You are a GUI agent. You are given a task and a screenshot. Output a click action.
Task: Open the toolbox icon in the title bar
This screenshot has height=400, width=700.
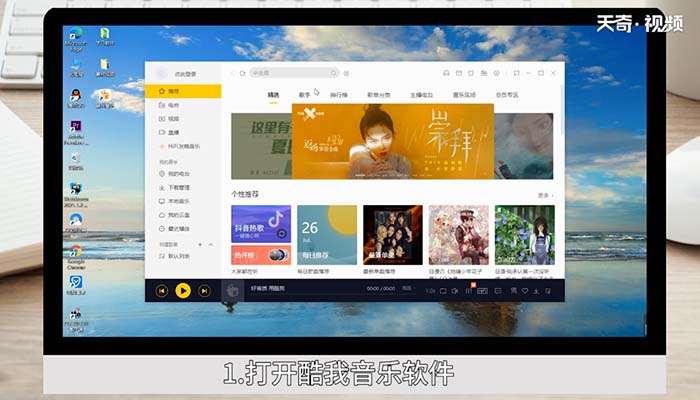tap(484, 73)
